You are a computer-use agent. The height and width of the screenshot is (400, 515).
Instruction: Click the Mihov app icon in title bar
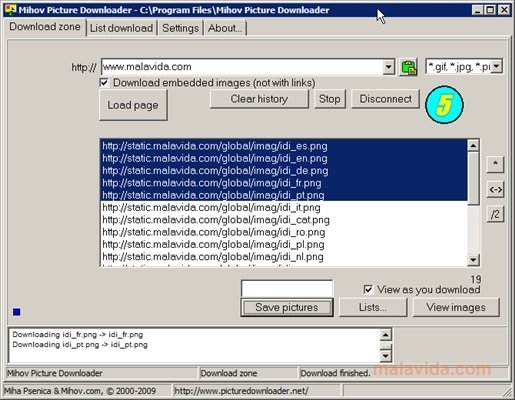pyautogui.click(x=10, y=10)
